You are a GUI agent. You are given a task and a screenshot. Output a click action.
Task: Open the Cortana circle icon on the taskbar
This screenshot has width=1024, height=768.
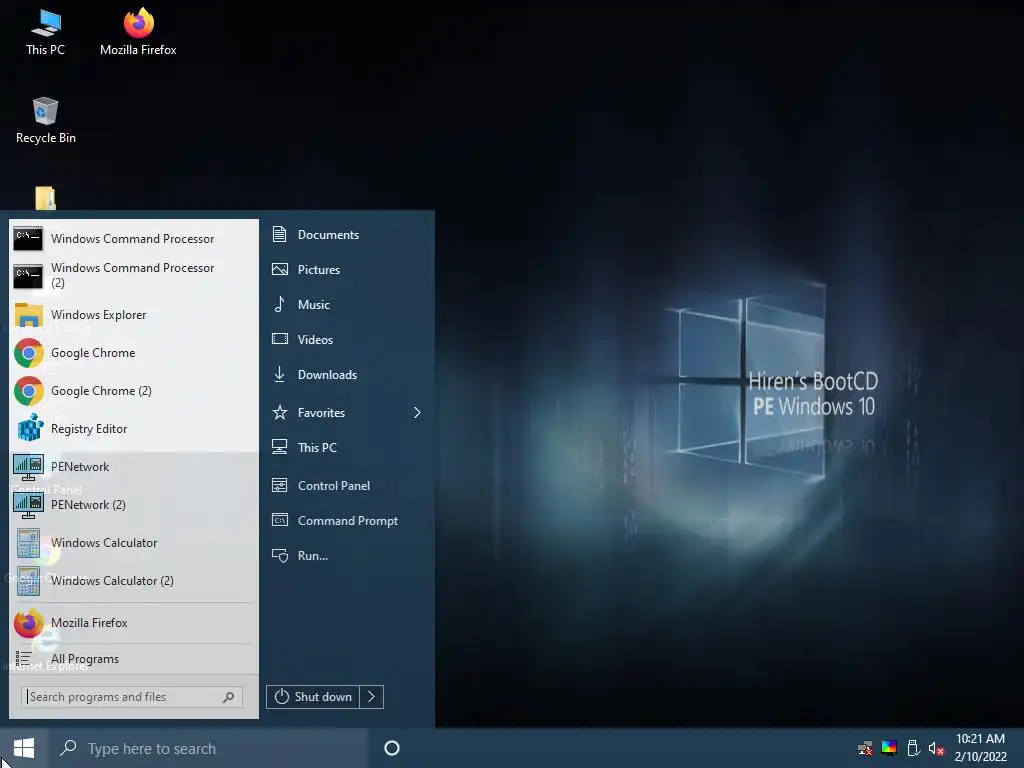(392, 748)
